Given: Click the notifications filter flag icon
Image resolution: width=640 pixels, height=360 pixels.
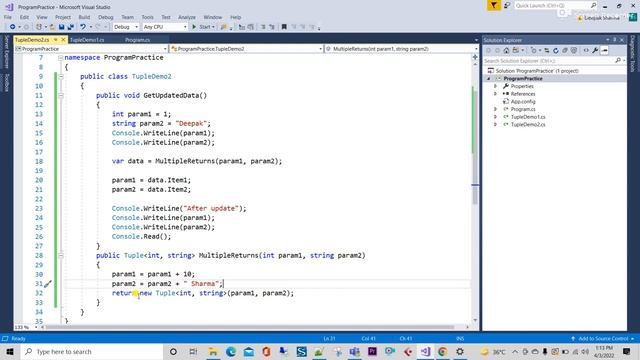Looking at the screenshot, I should coord(493,5).
